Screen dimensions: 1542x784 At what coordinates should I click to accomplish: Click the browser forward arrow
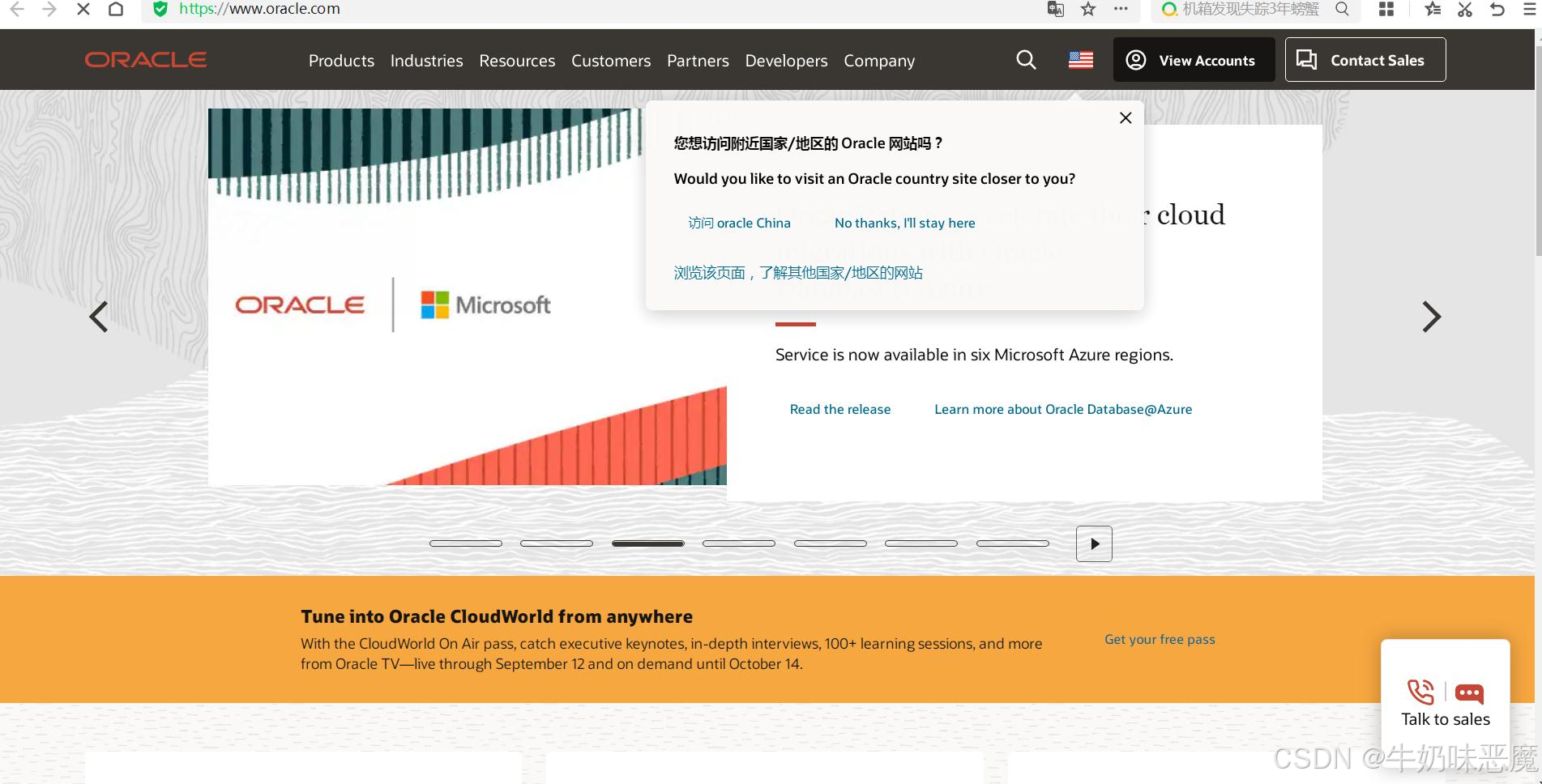click(x=49, y=9)
